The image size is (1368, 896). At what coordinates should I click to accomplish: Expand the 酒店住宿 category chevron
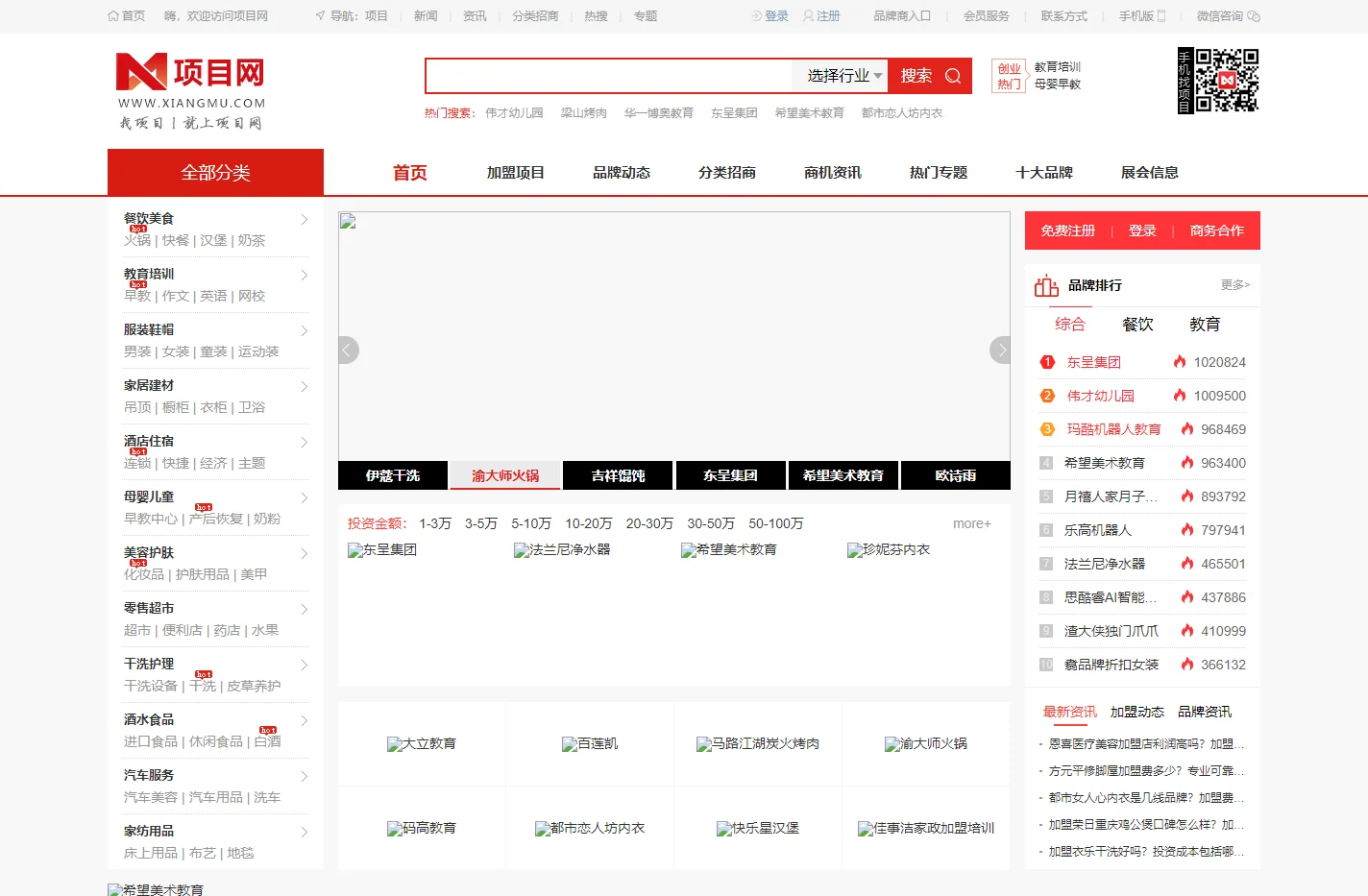point(305,443)
